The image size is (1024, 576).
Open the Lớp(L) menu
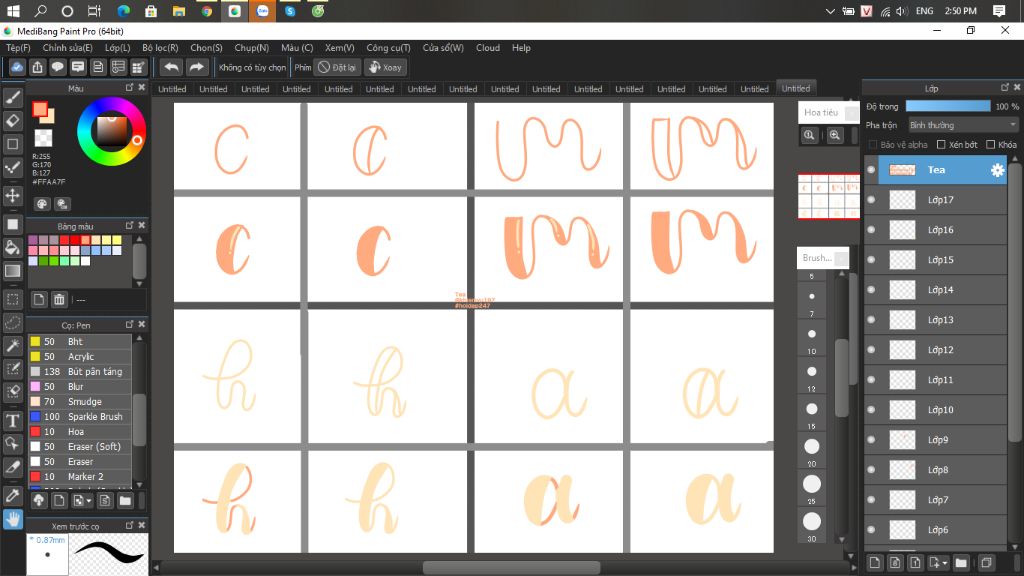pyautogui.click(x=118, y=48)
